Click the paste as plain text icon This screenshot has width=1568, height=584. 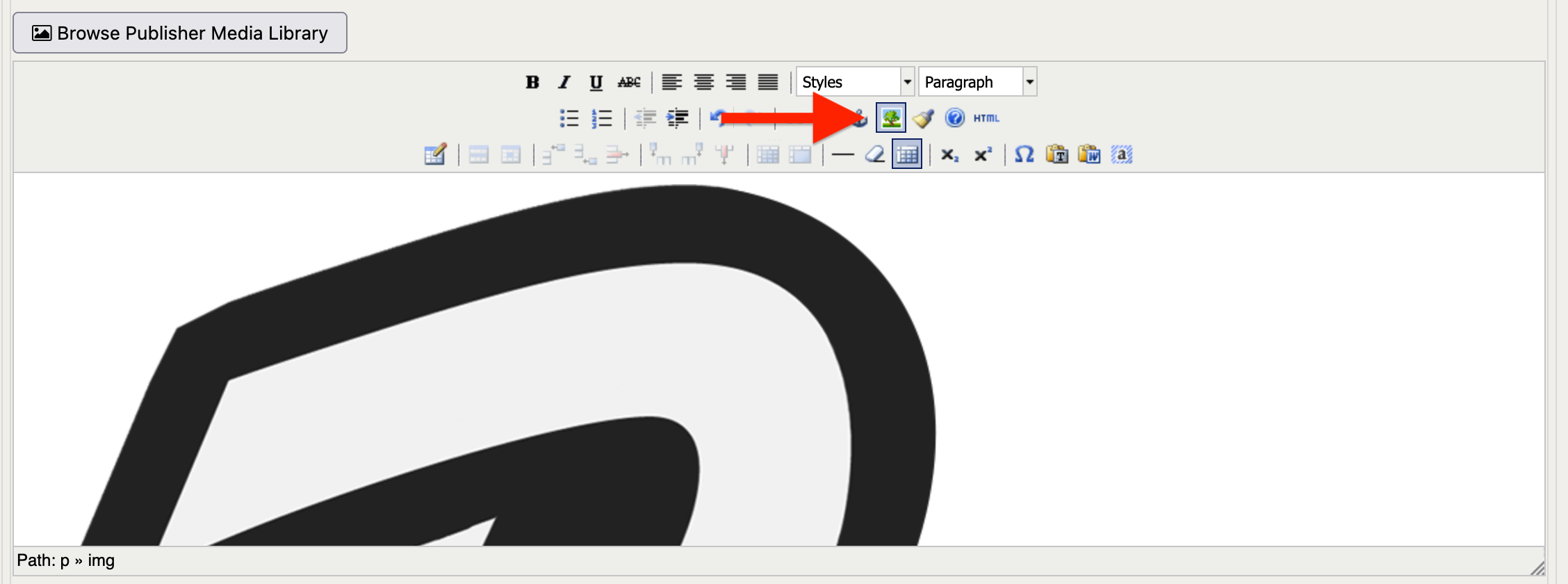1057,154
